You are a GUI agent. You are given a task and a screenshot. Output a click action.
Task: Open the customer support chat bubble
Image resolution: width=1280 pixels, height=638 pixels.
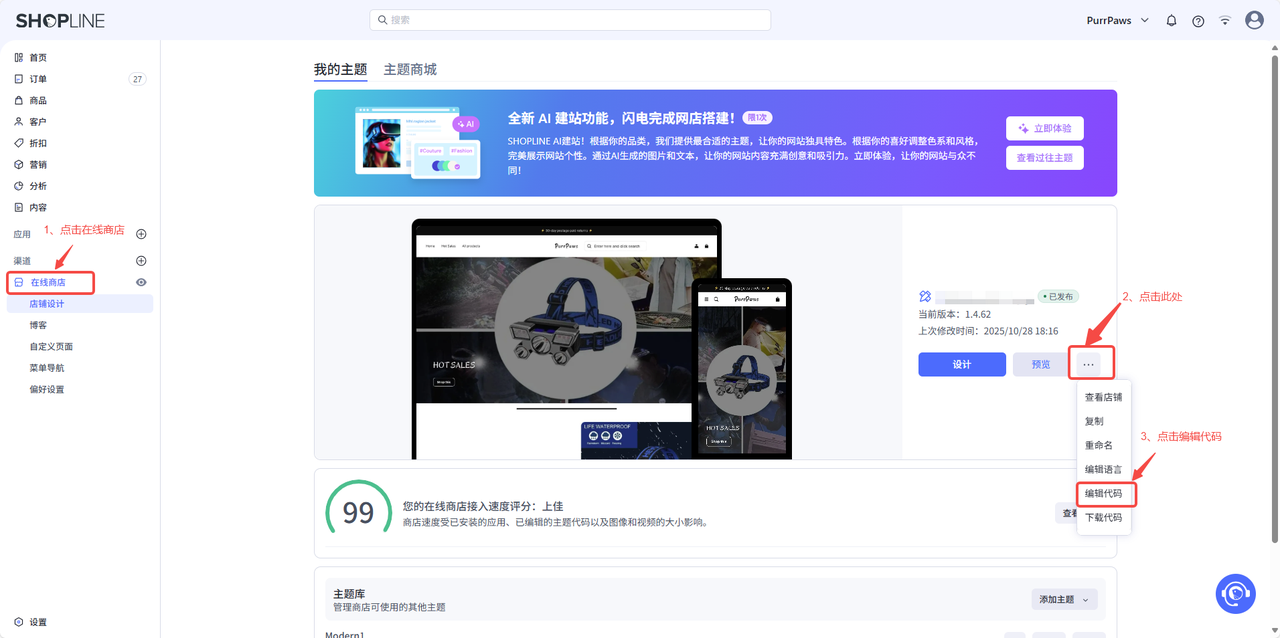coord(1235,593)
